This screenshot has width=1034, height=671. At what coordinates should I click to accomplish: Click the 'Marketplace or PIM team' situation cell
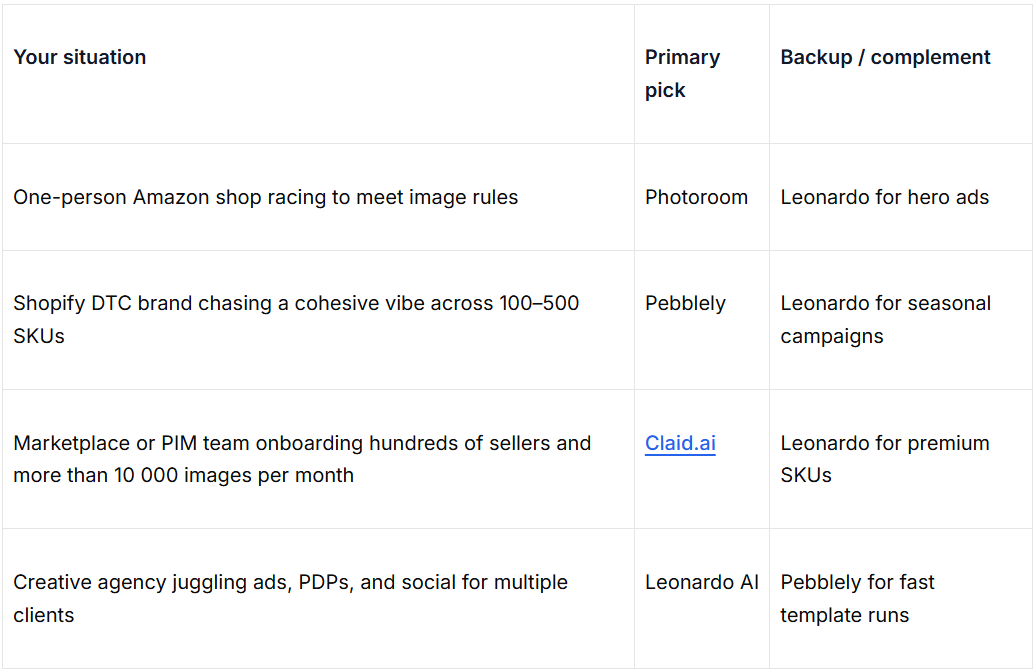pos(302,458)
